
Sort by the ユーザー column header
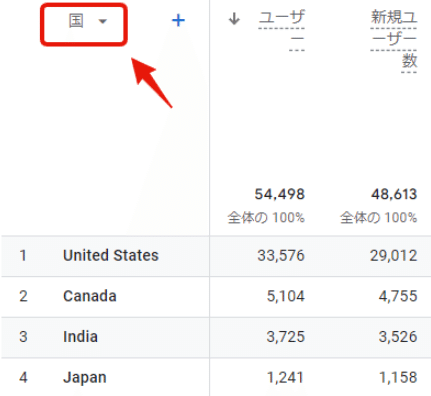(x=282, y=30)
